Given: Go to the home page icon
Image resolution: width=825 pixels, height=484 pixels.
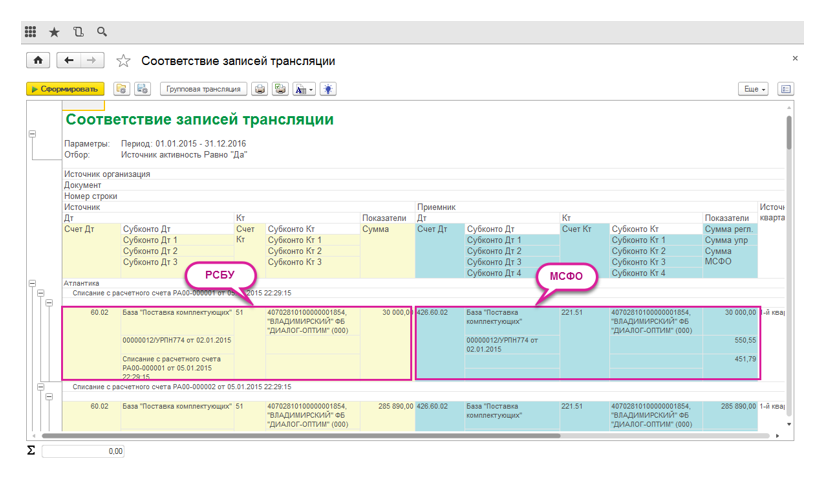Looking at the screenshot, I should tap(38, 60).
